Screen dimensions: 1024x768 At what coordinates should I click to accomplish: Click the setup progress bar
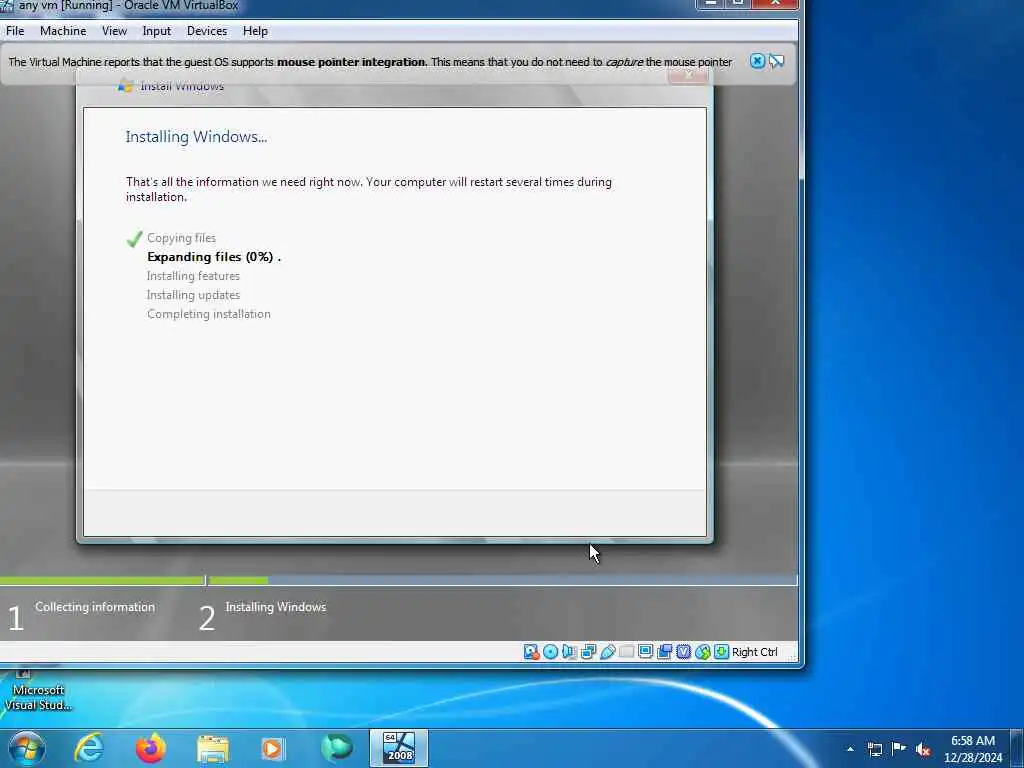[398, 580]
